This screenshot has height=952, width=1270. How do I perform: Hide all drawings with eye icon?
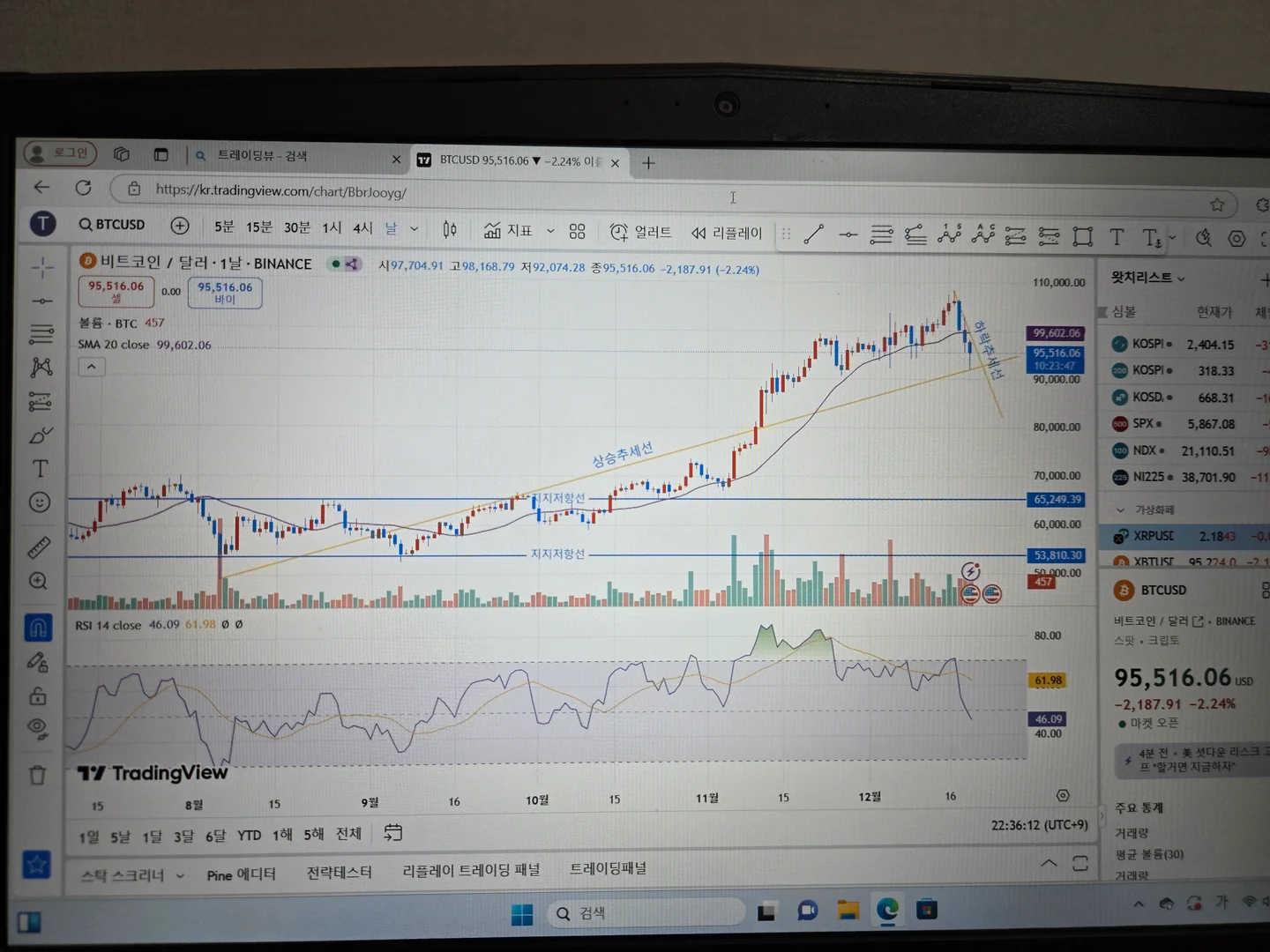[x=37, y=728]
